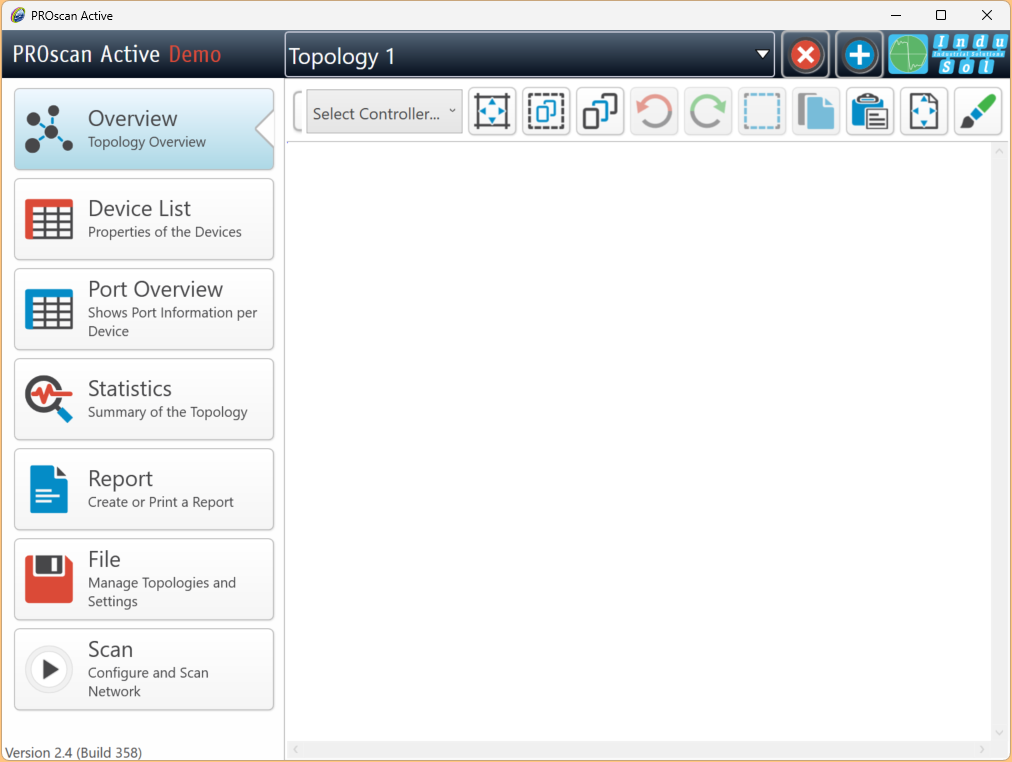
Task: Click the Version 2.4 (Build 358) text
Action: (74, 752)
